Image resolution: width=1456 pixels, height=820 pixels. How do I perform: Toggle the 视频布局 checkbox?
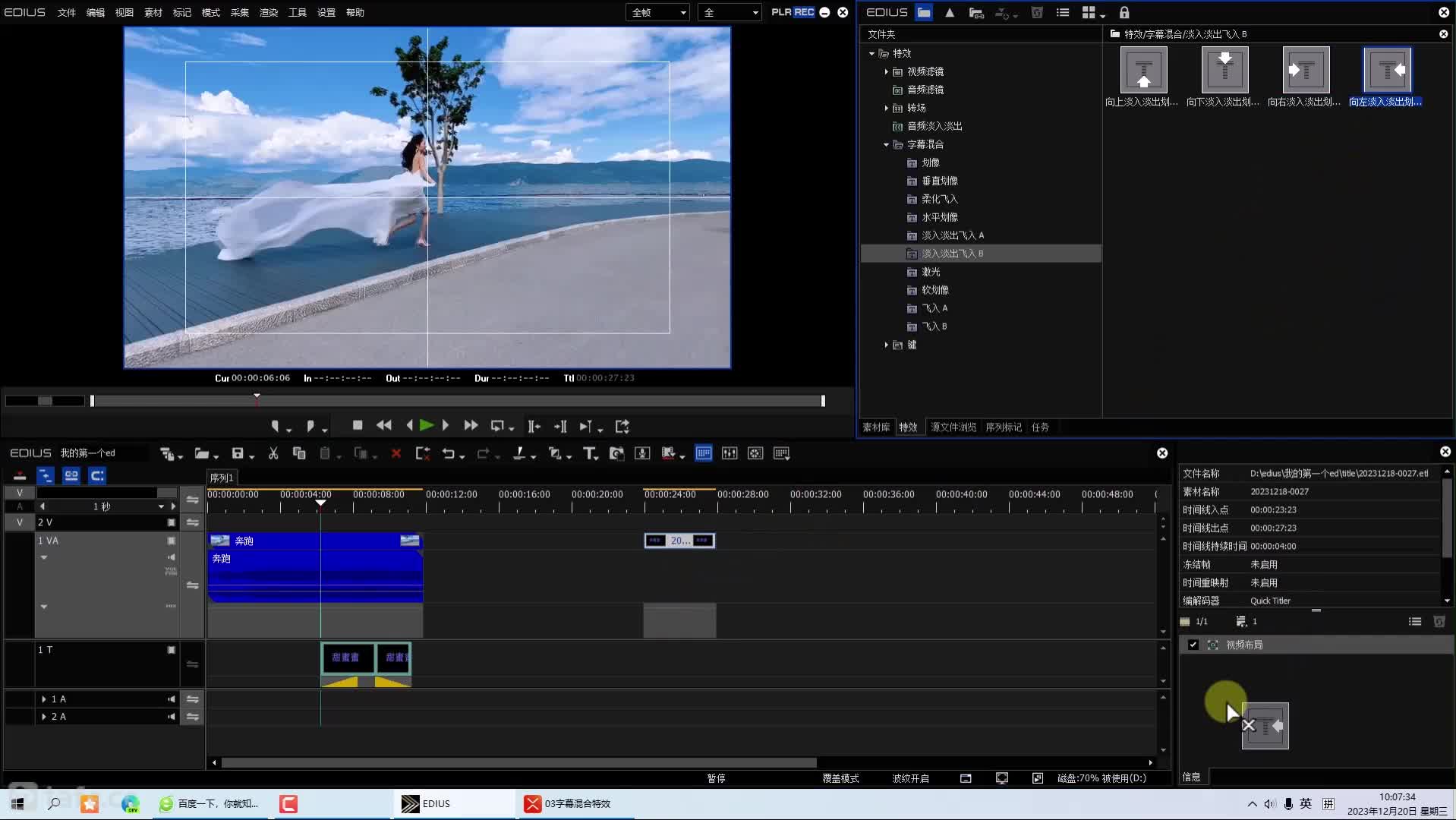click(x=1193, y=645)
